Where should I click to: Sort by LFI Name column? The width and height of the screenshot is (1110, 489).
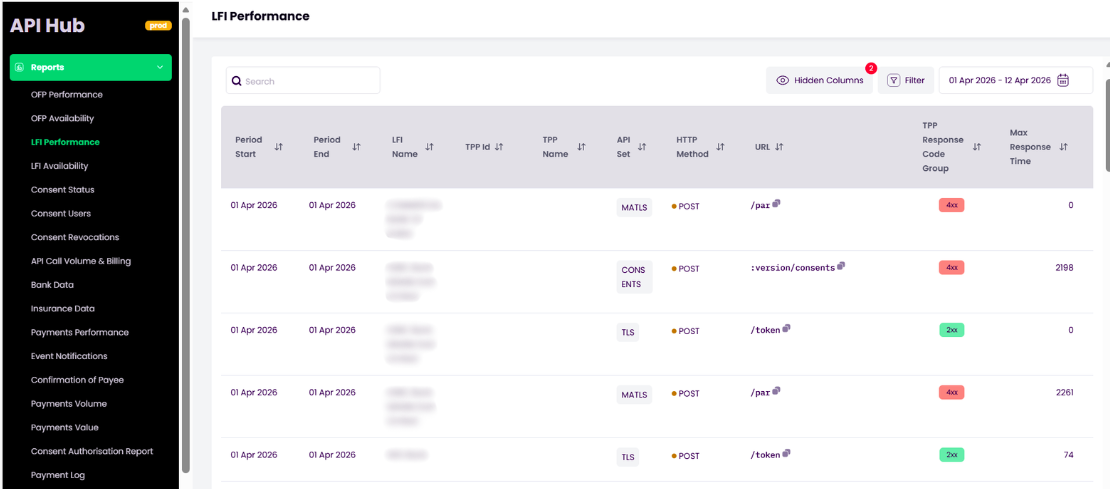click(430, 147)
